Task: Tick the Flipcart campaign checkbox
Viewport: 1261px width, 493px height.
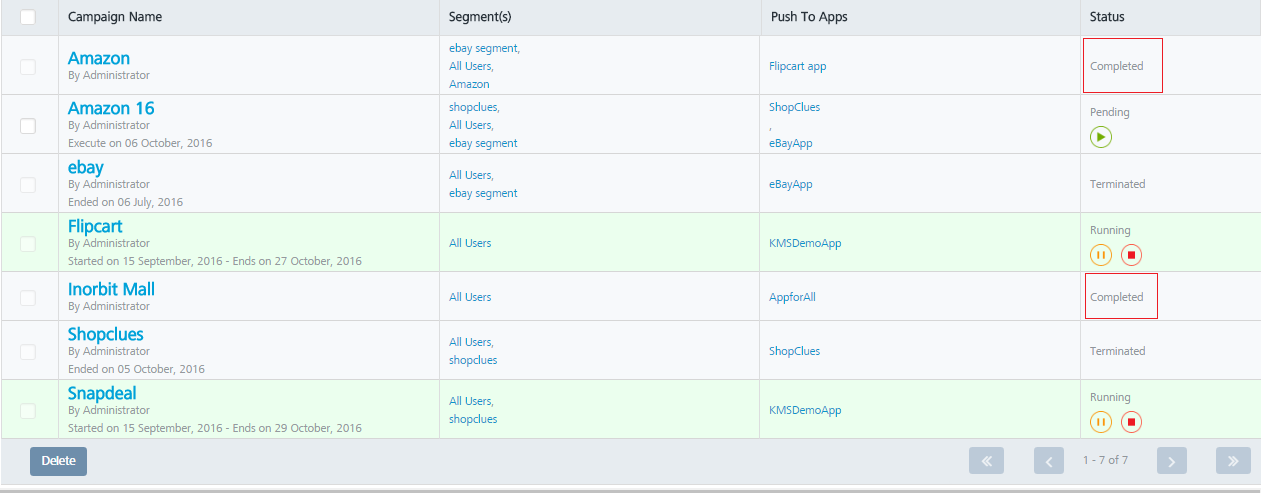Action: point(28,243)
